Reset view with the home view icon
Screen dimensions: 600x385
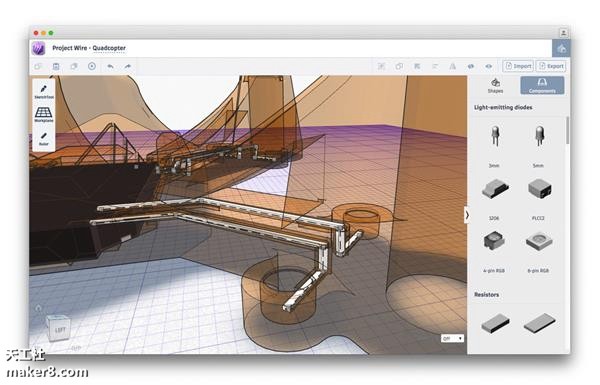pyautogui.click(x=38, y=308)
